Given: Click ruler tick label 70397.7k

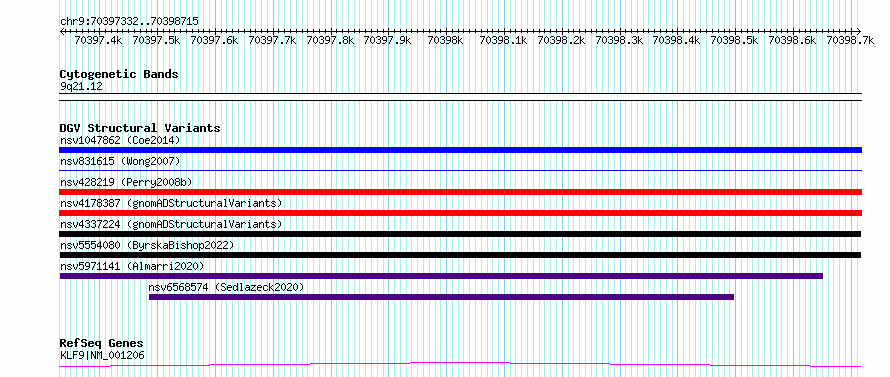Looking at the screenshot, I should tap(272, 40).
